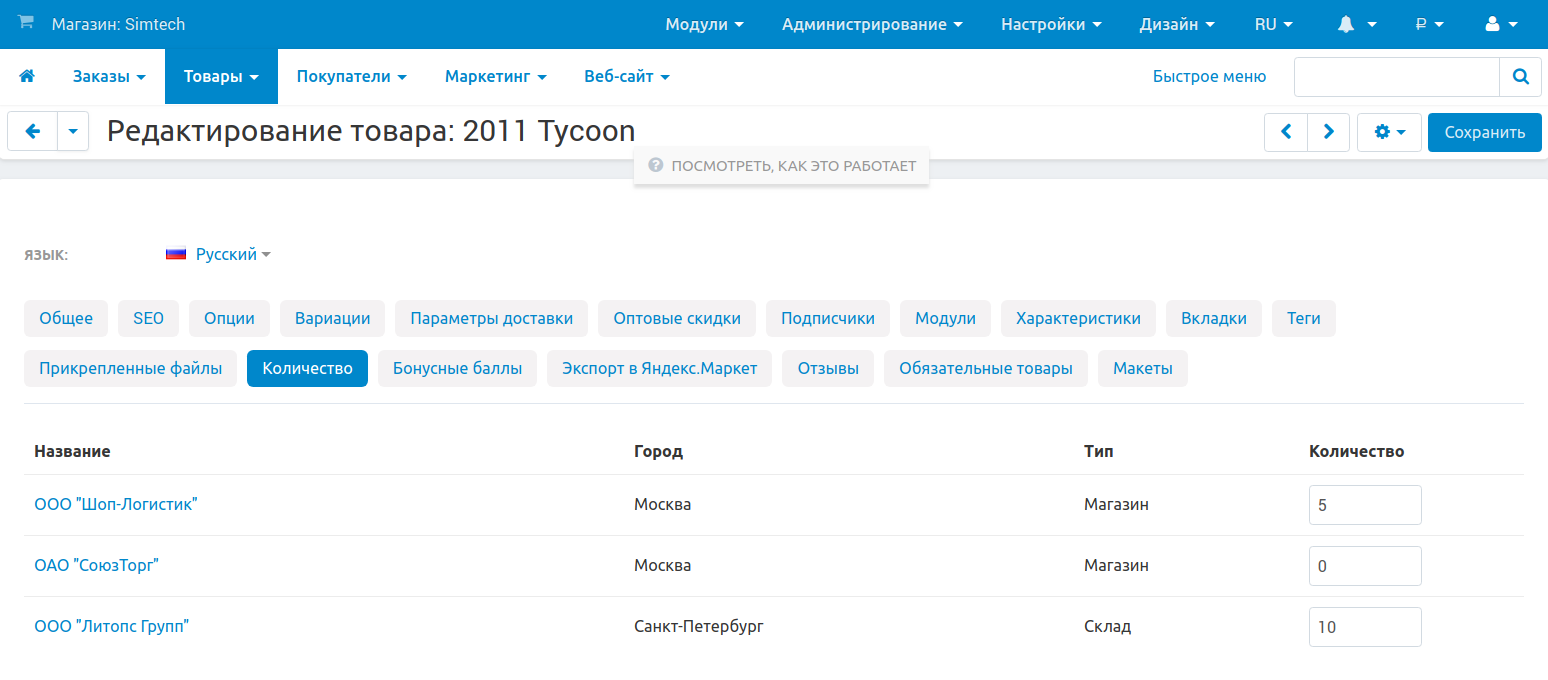Click the home icon in navigation bar

coord(27,76)
